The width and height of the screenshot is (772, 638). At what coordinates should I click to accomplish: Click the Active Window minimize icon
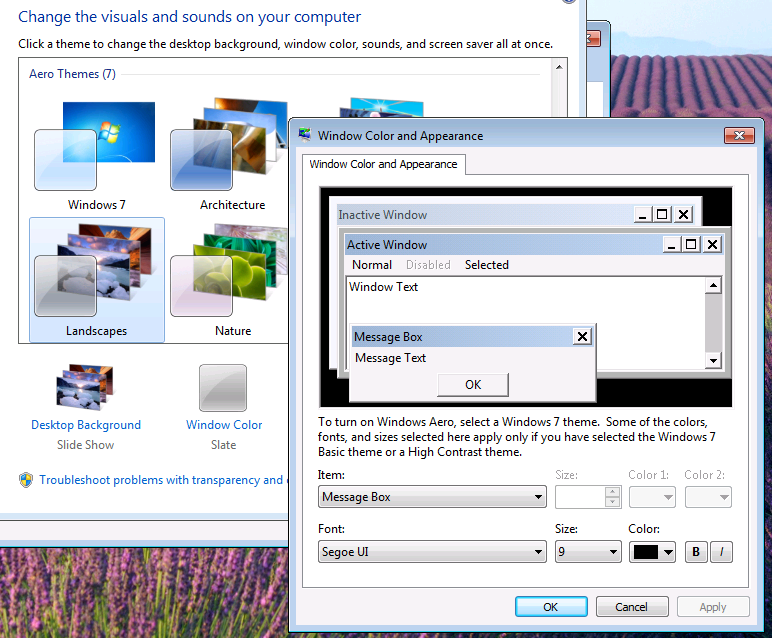[x=672, y=245]
